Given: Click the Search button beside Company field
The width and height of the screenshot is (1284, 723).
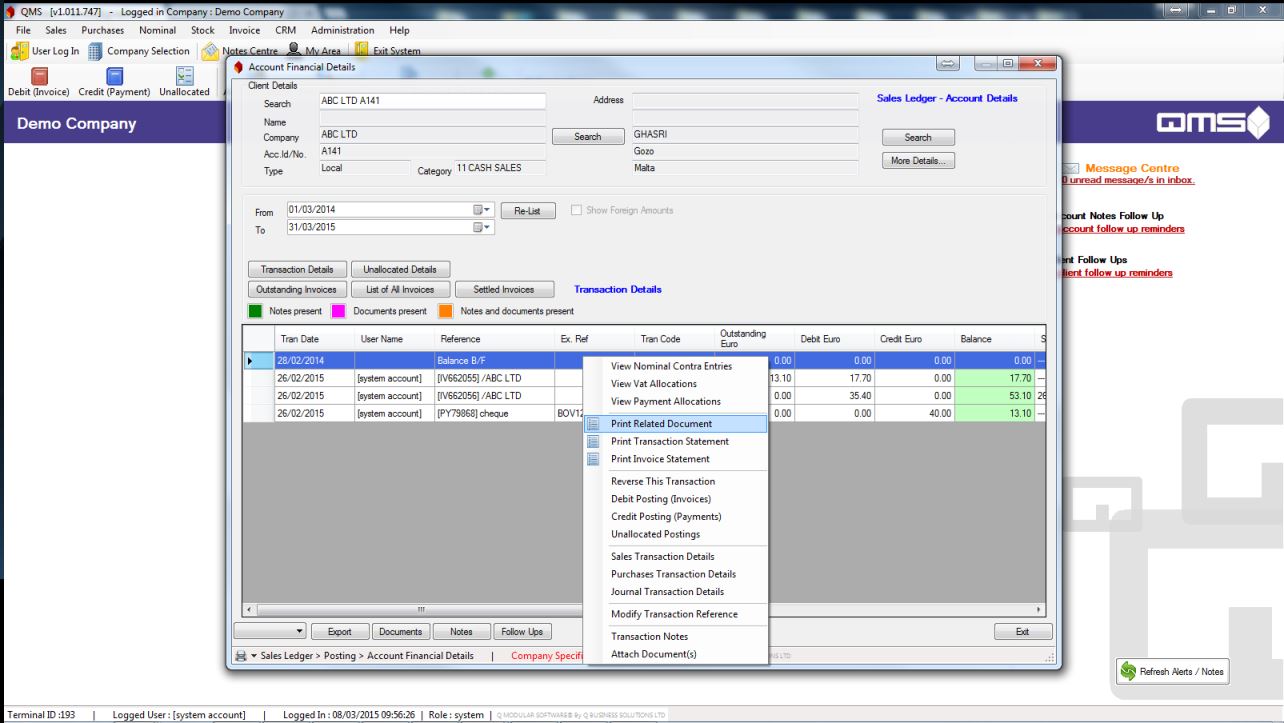Looking at the screenshot, I should [x=588, y=137].
